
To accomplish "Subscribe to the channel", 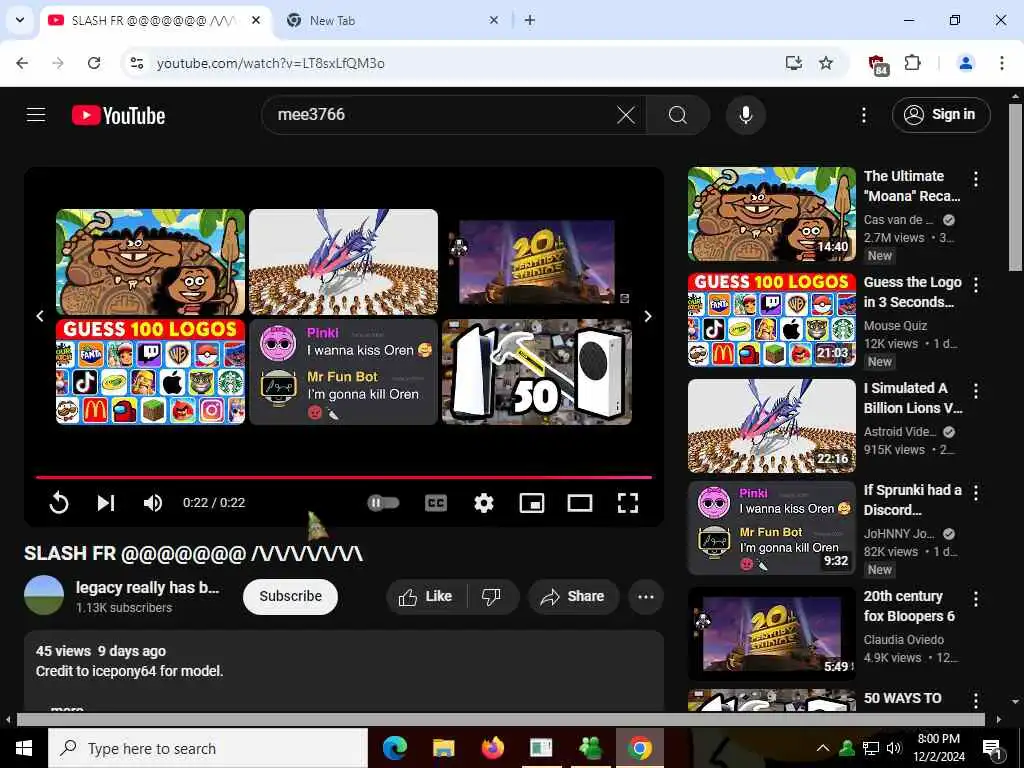I will [x=291, y=596].
